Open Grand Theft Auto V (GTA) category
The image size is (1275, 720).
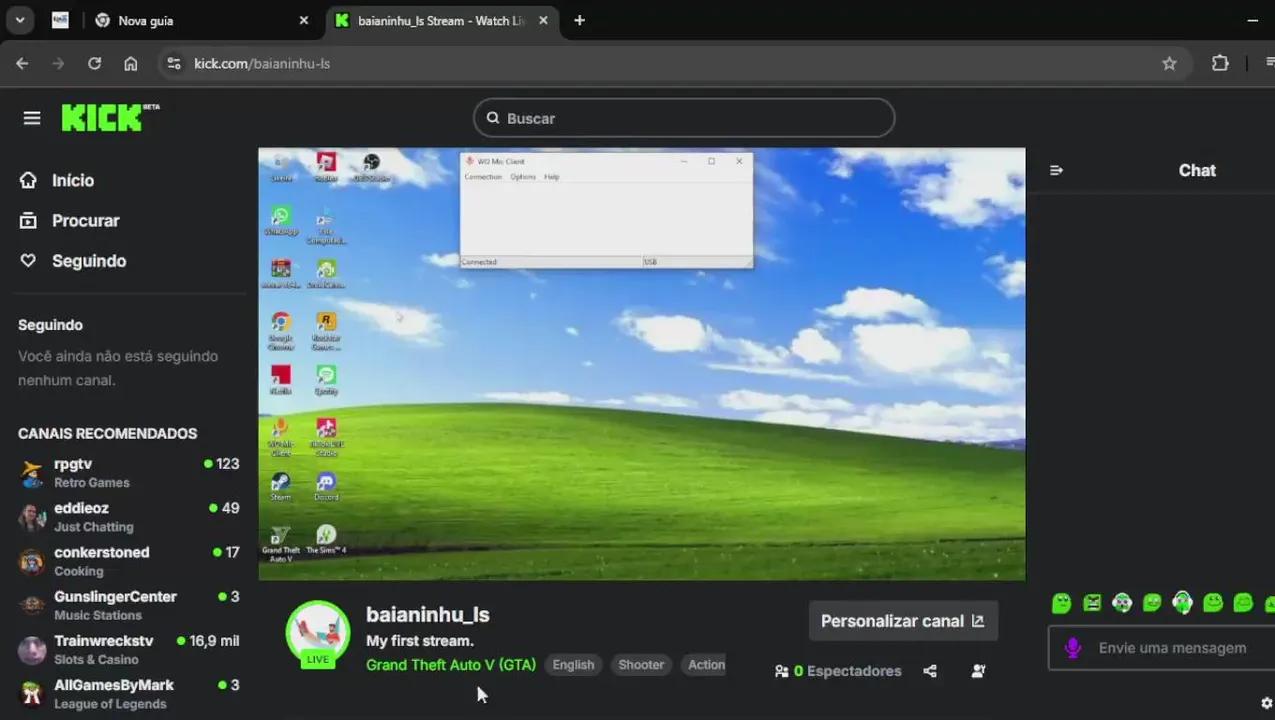[x=451, y=665]
